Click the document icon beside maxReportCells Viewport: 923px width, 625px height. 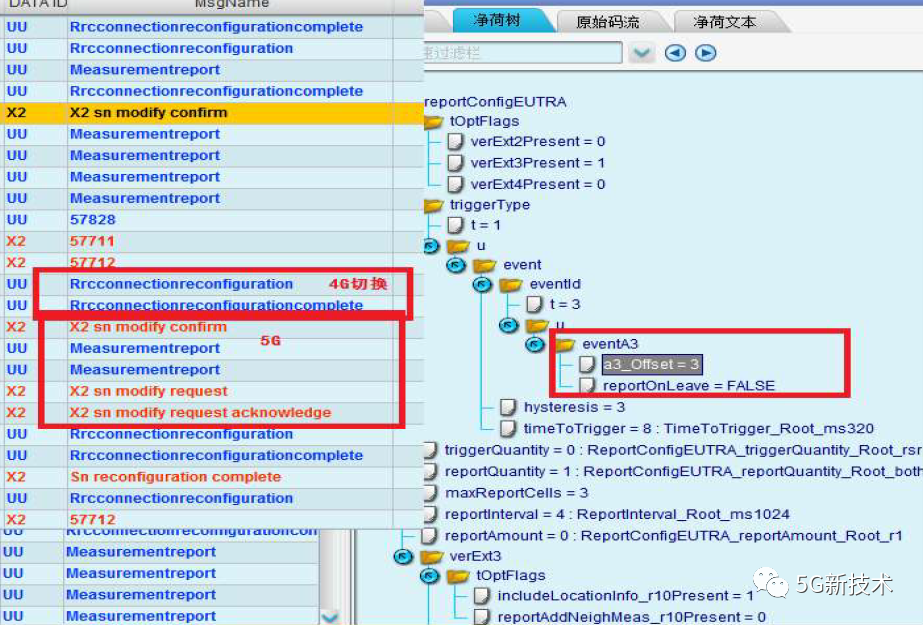tap(430, 493)
